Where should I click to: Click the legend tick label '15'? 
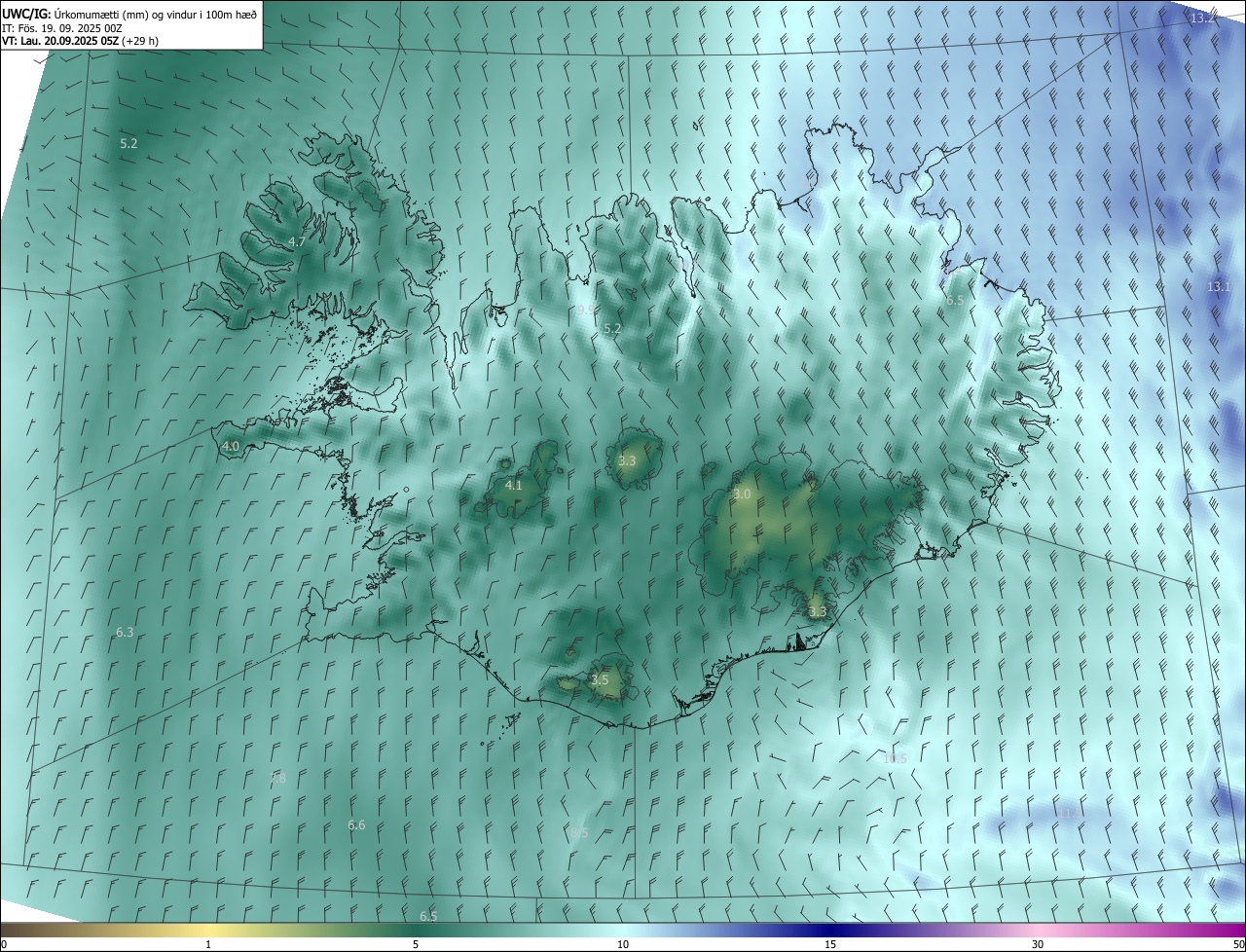click(x=830, y=944)
